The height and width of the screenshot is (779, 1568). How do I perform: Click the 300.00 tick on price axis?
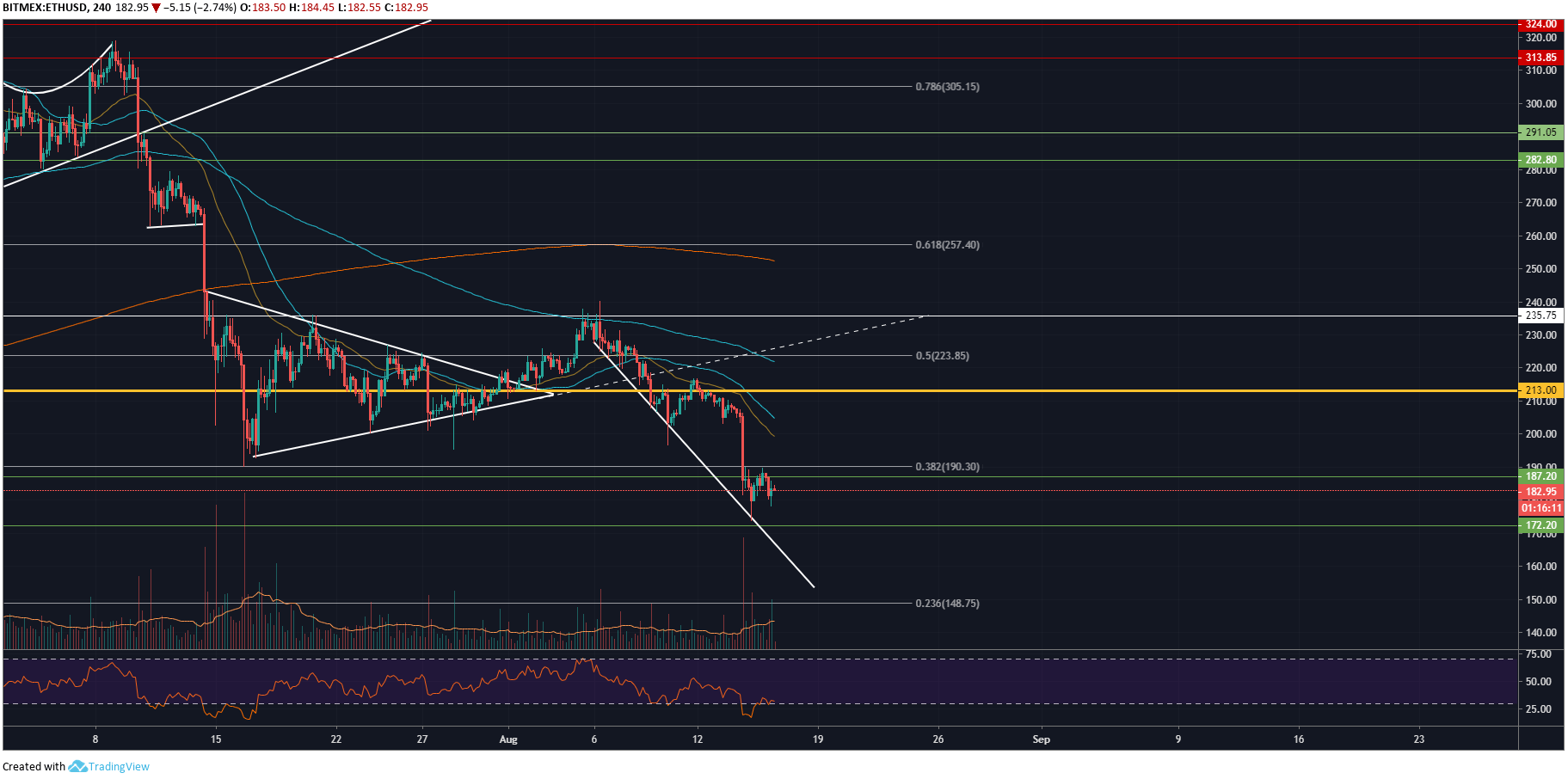tap(1540, 104)
